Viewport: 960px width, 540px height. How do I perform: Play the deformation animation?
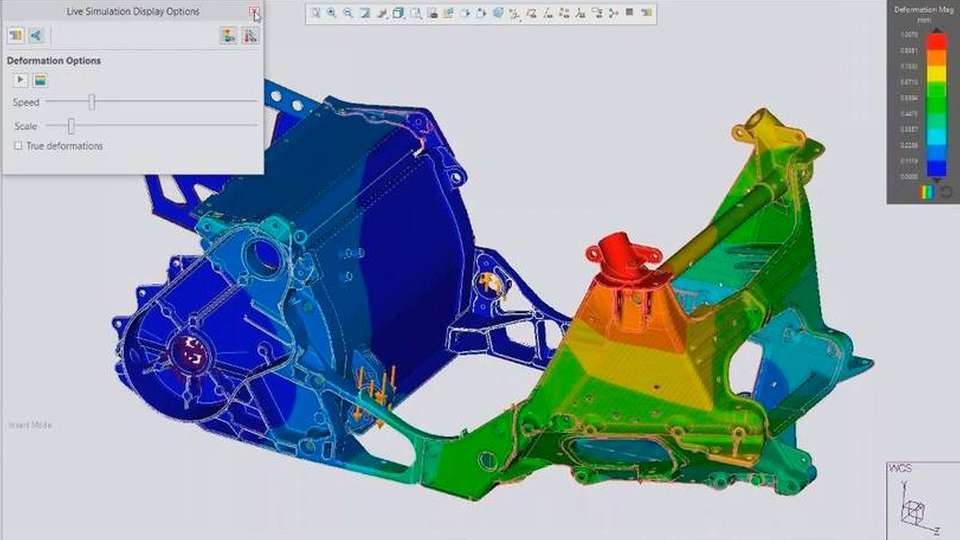coord(20,80)
